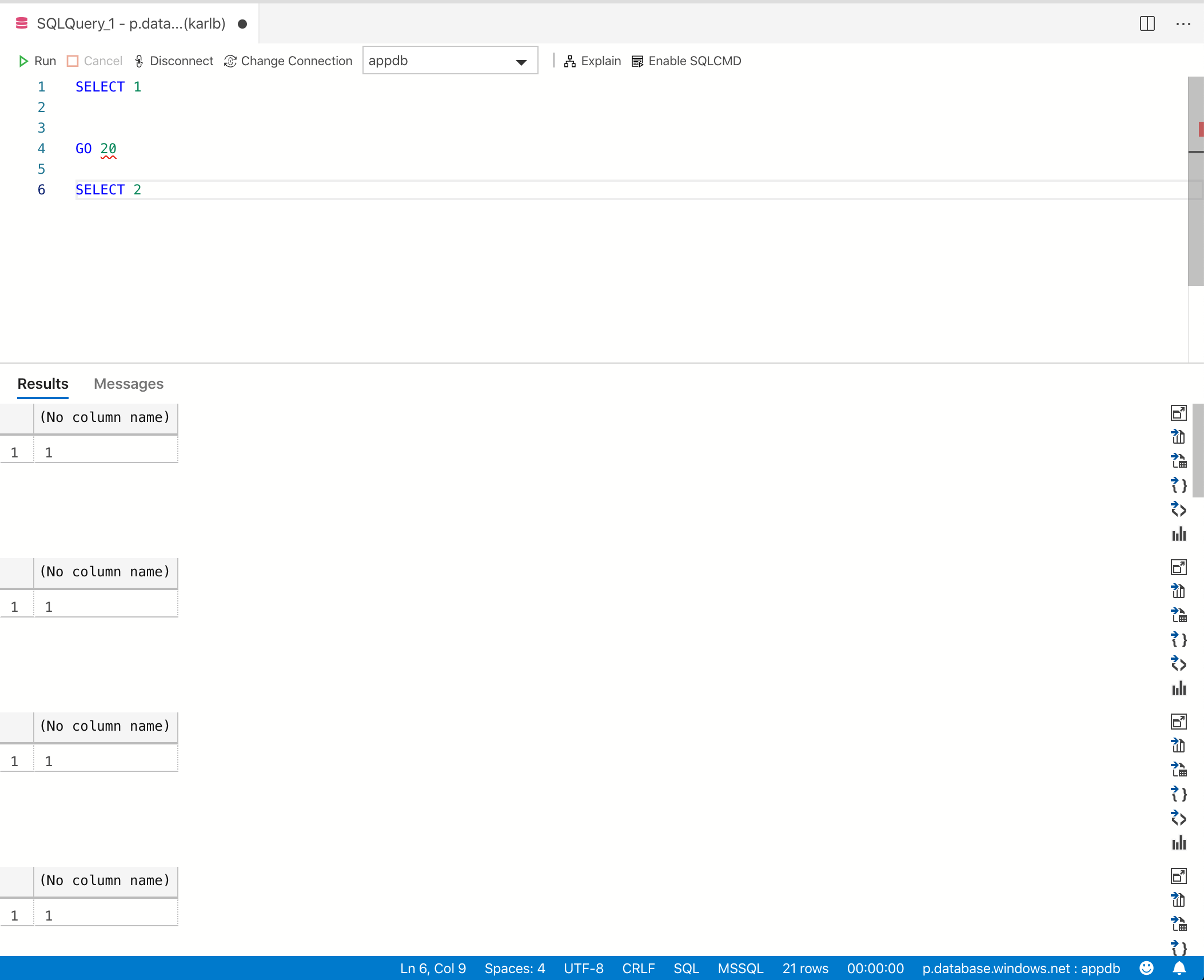Maximize the fourth result grid
1204x980 pixels.
coord(1179,875)
